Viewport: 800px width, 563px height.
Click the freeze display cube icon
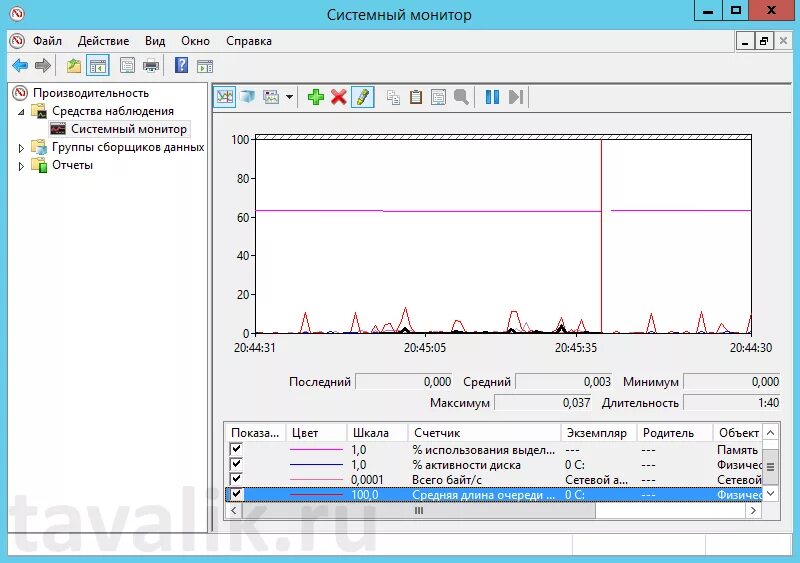247,96
